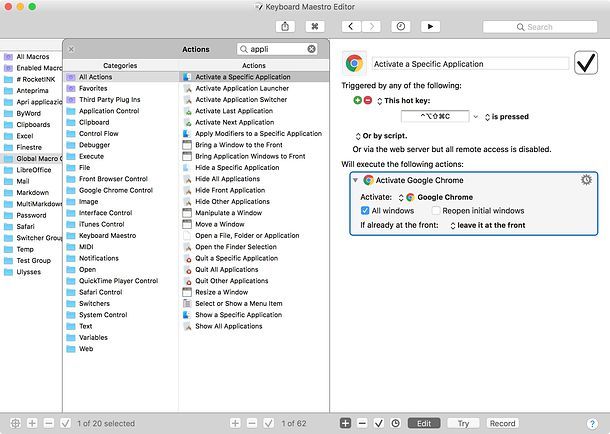Click the Try button
Image resolution: width=610 pixels, height=434 pixels.
pyautogui.click(x=462, y=423)
